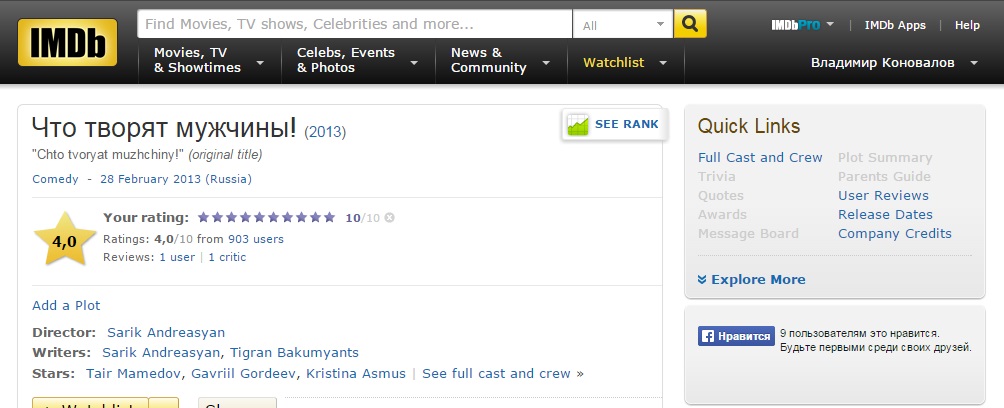The width and height of the screenshot is (1004, 408).
Task: Click the tenth star in Your rating
Action: tap(329, 217)
